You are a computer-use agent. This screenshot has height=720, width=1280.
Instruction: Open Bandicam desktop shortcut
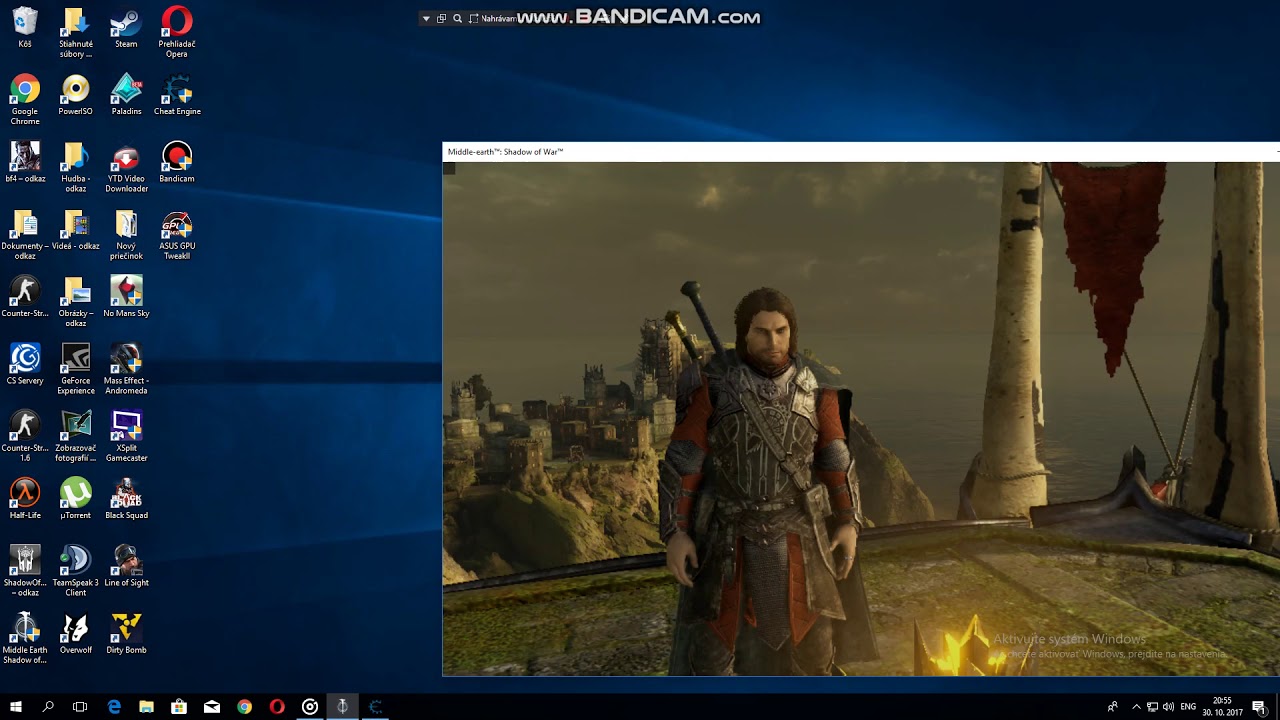(x=177, y=161)
